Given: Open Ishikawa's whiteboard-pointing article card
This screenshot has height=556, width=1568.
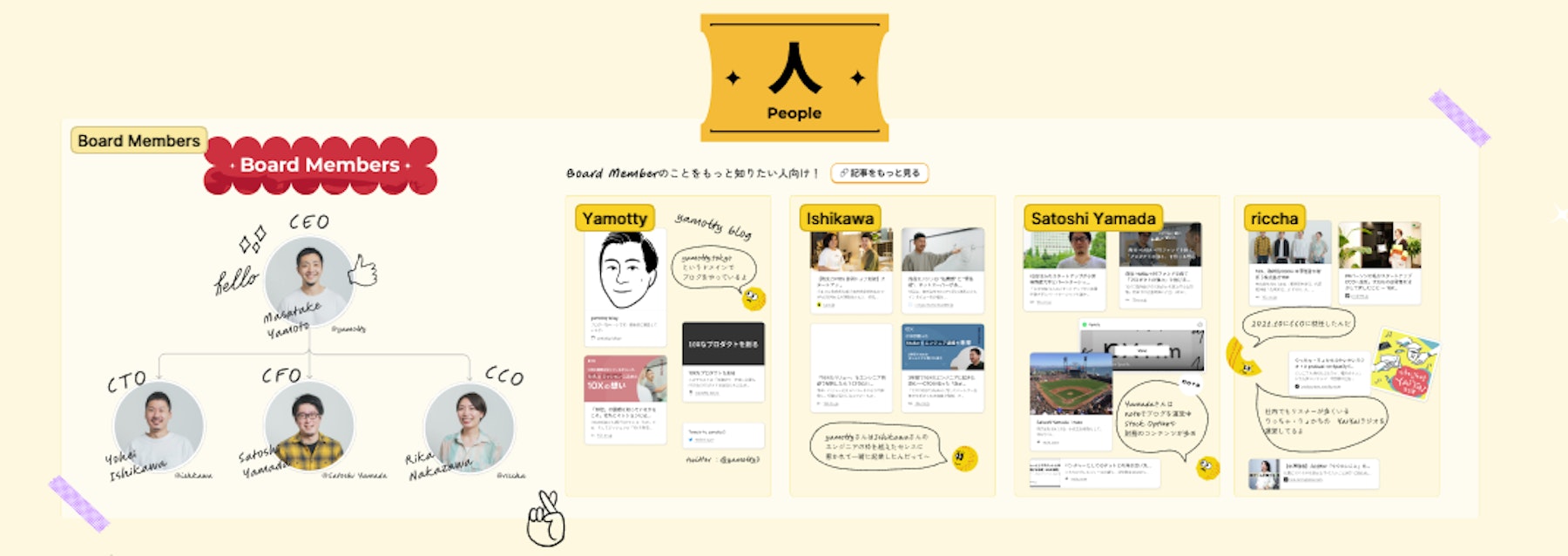Looking at the screenshot, I should click(943, 270).
